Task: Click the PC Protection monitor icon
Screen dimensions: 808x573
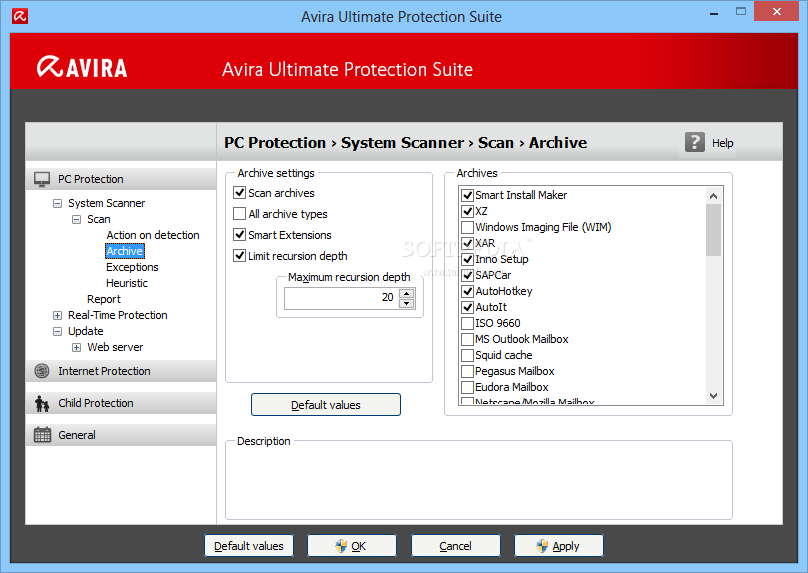Action: coord(42,179)
